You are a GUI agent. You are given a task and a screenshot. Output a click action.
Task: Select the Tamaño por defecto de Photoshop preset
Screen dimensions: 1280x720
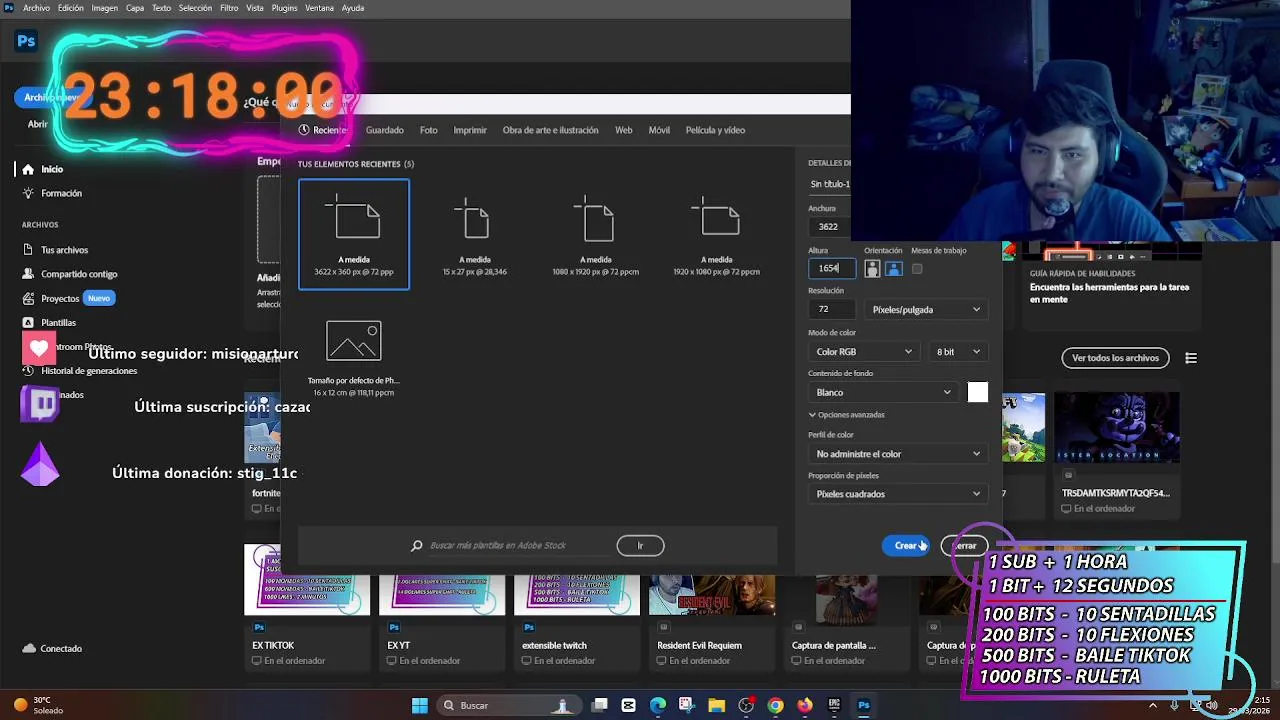tap(353, 358)
